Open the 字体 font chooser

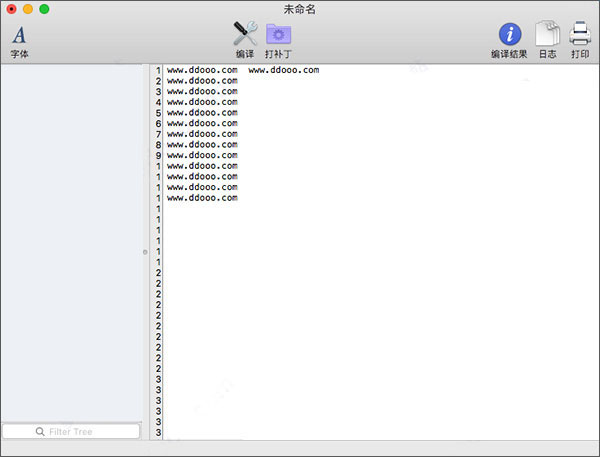click(19, 41)
